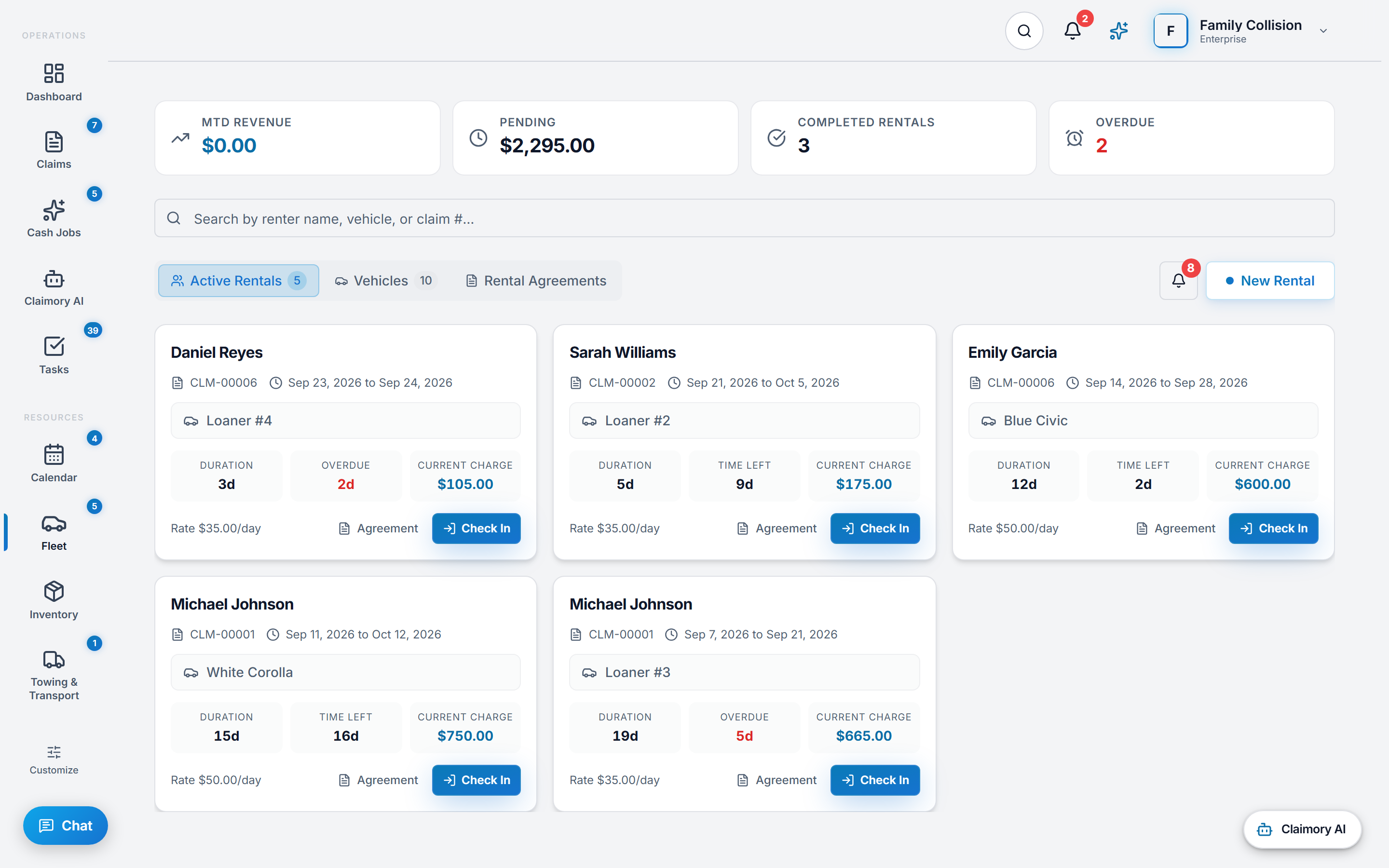1389x868 pixels.
Task: Click claim number CLM-00002
Action: click(622, 383)
